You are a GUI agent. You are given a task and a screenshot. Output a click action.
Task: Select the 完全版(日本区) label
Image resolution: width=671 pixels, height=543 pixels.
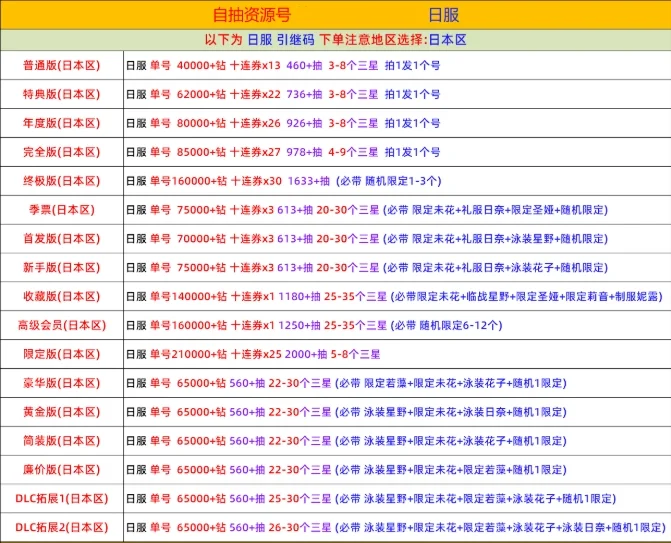tap(62, 152)
